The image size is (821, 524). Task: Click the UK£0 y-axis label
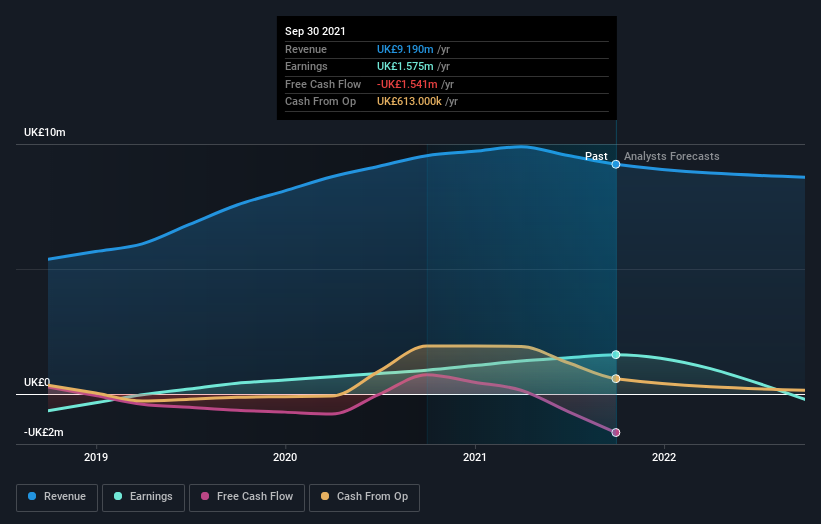[x=37, y=382]
